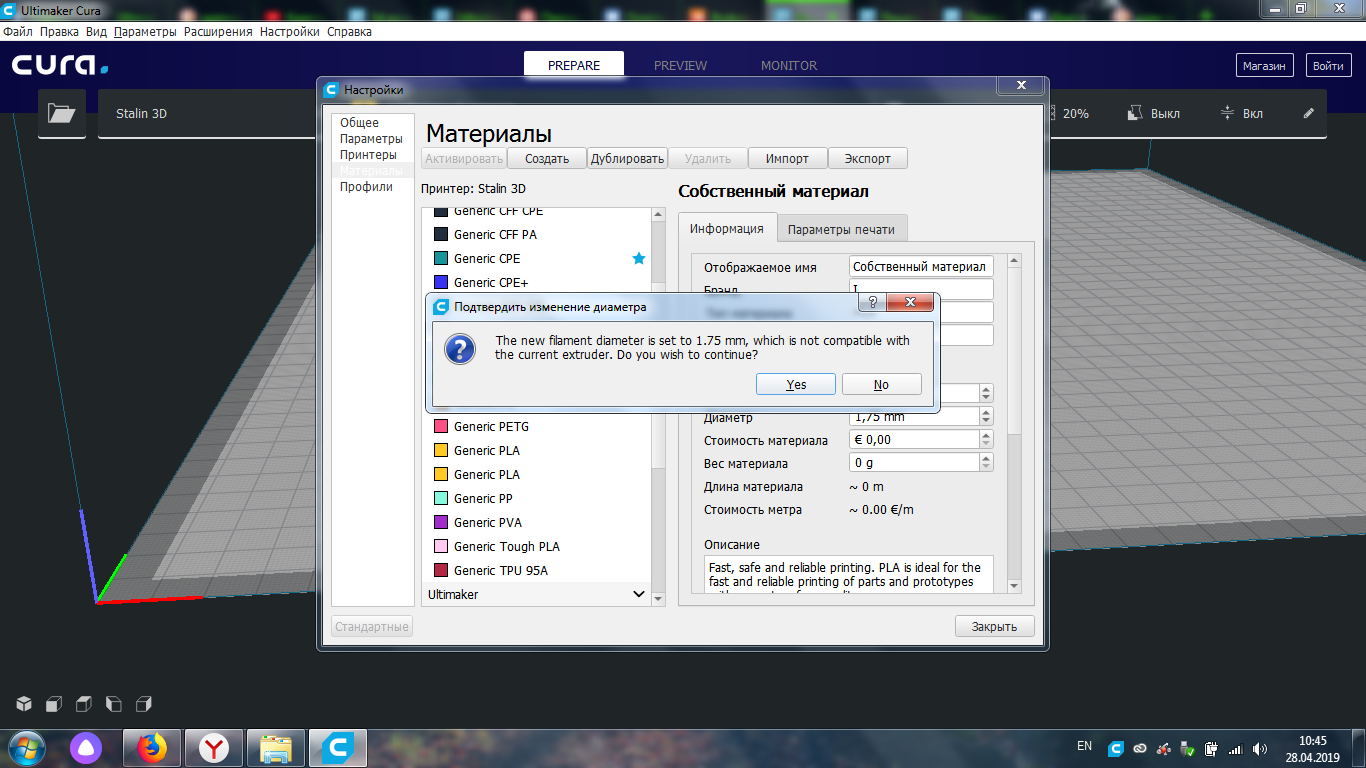Image resolution: width=1366 pixels, height=768 pixels.
Task: Click the Отображаемое имя input field
Action: click(x=921, y=267)
